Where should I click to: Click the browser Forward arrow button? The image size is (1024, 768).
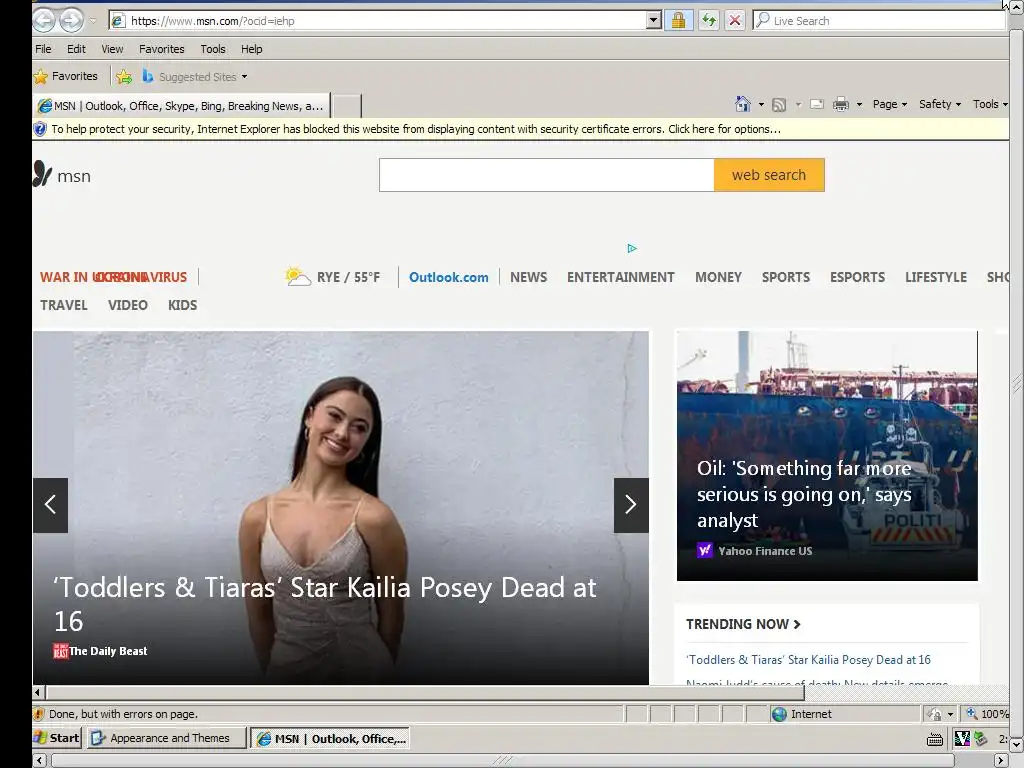coord(71,20)
